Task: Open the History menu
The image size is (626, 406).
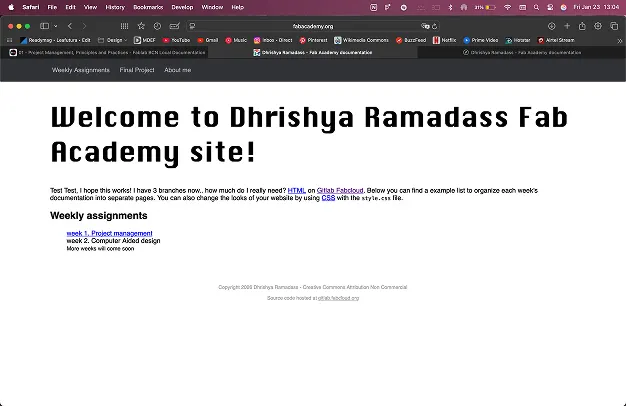Action: [x=115, y=7]
